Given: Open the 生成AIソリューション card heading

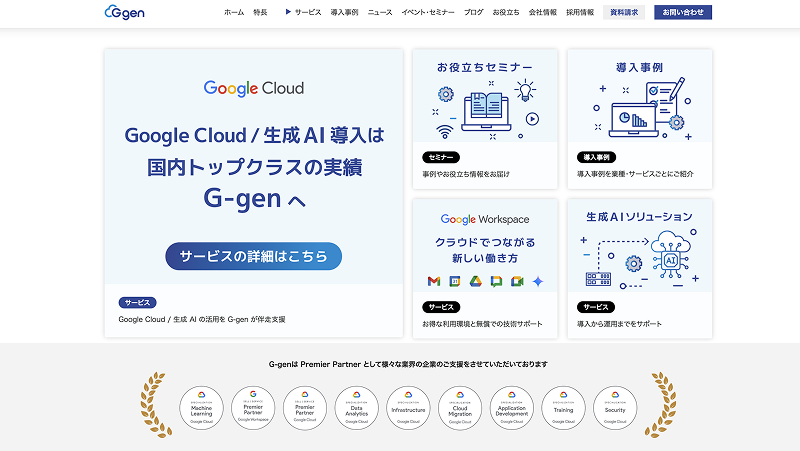Looking at the screenshot, I should [x=639, y=217].
